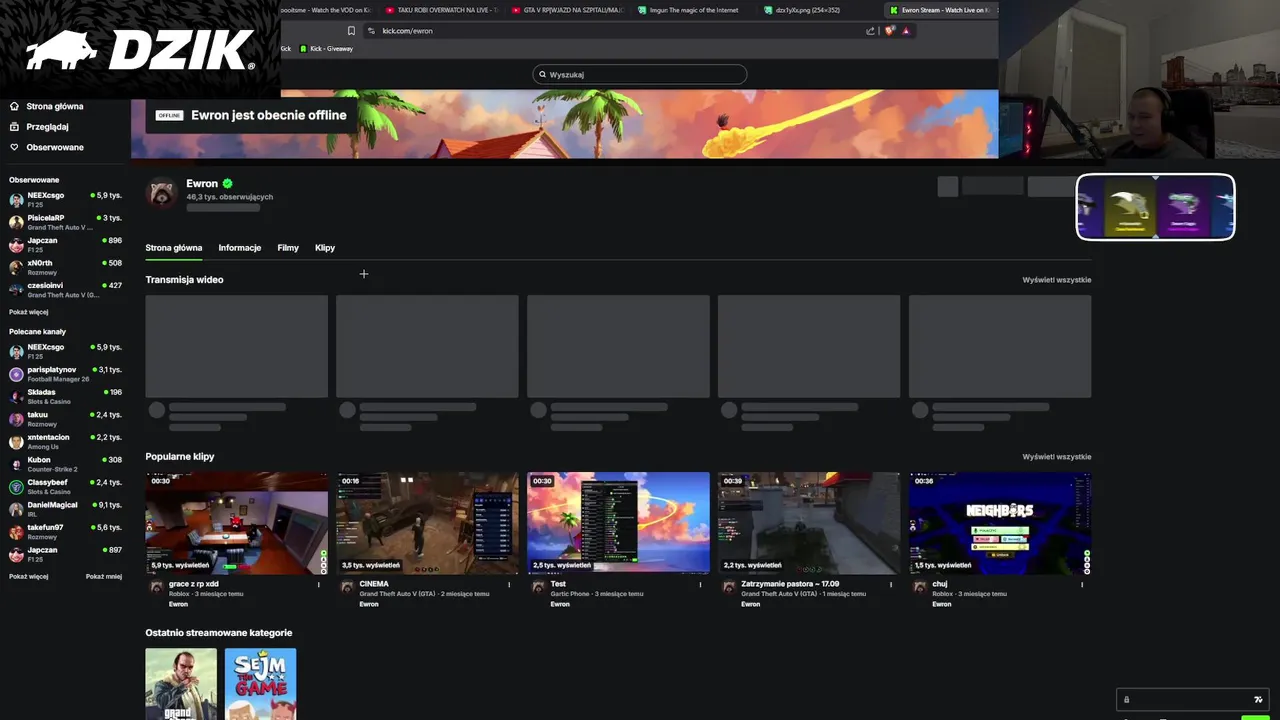Click Classybeef avatar in recommended channels
1280x720 pixels.
pos(16,487)
